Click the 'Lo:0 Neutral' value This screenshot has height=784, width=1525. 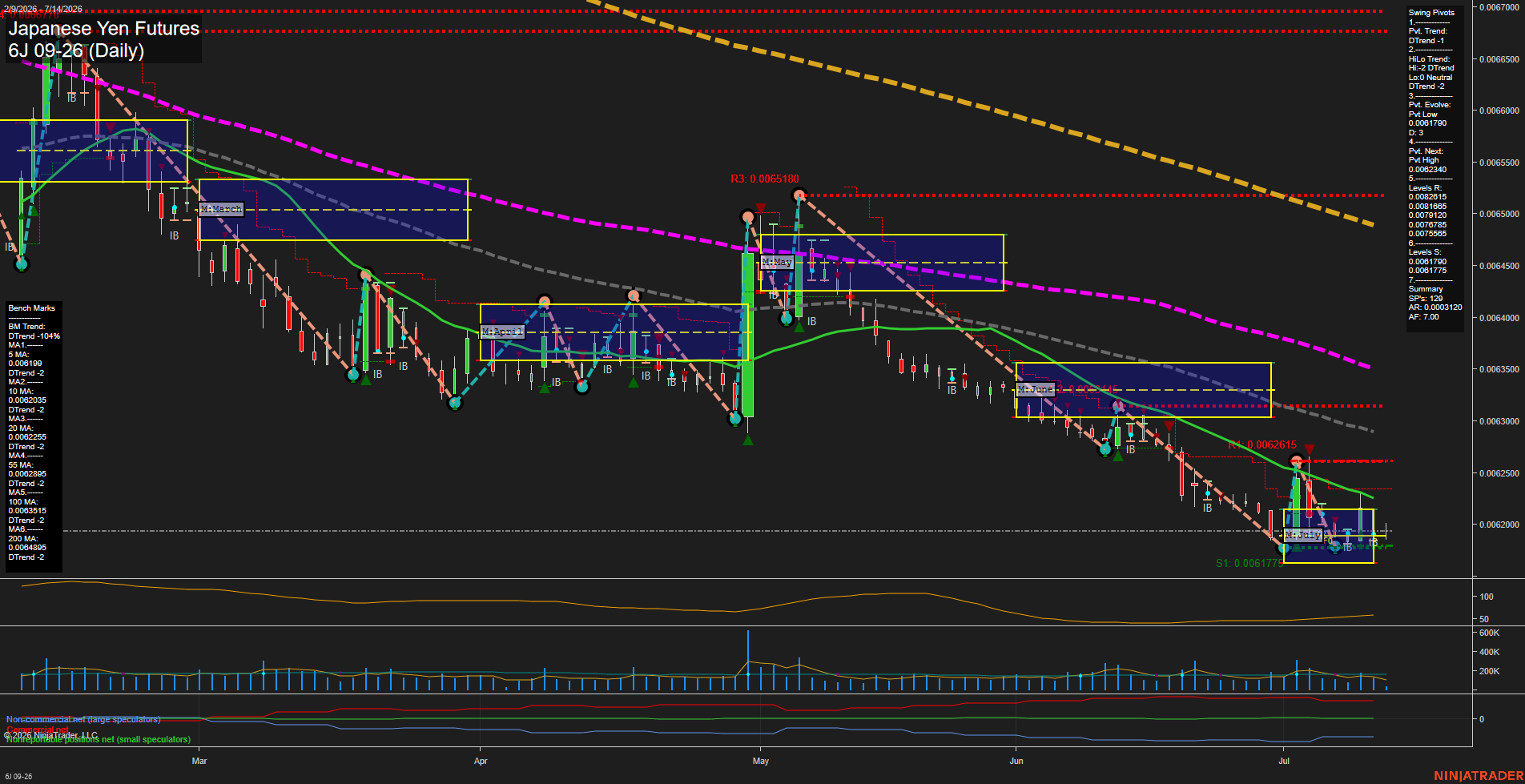1430,78
